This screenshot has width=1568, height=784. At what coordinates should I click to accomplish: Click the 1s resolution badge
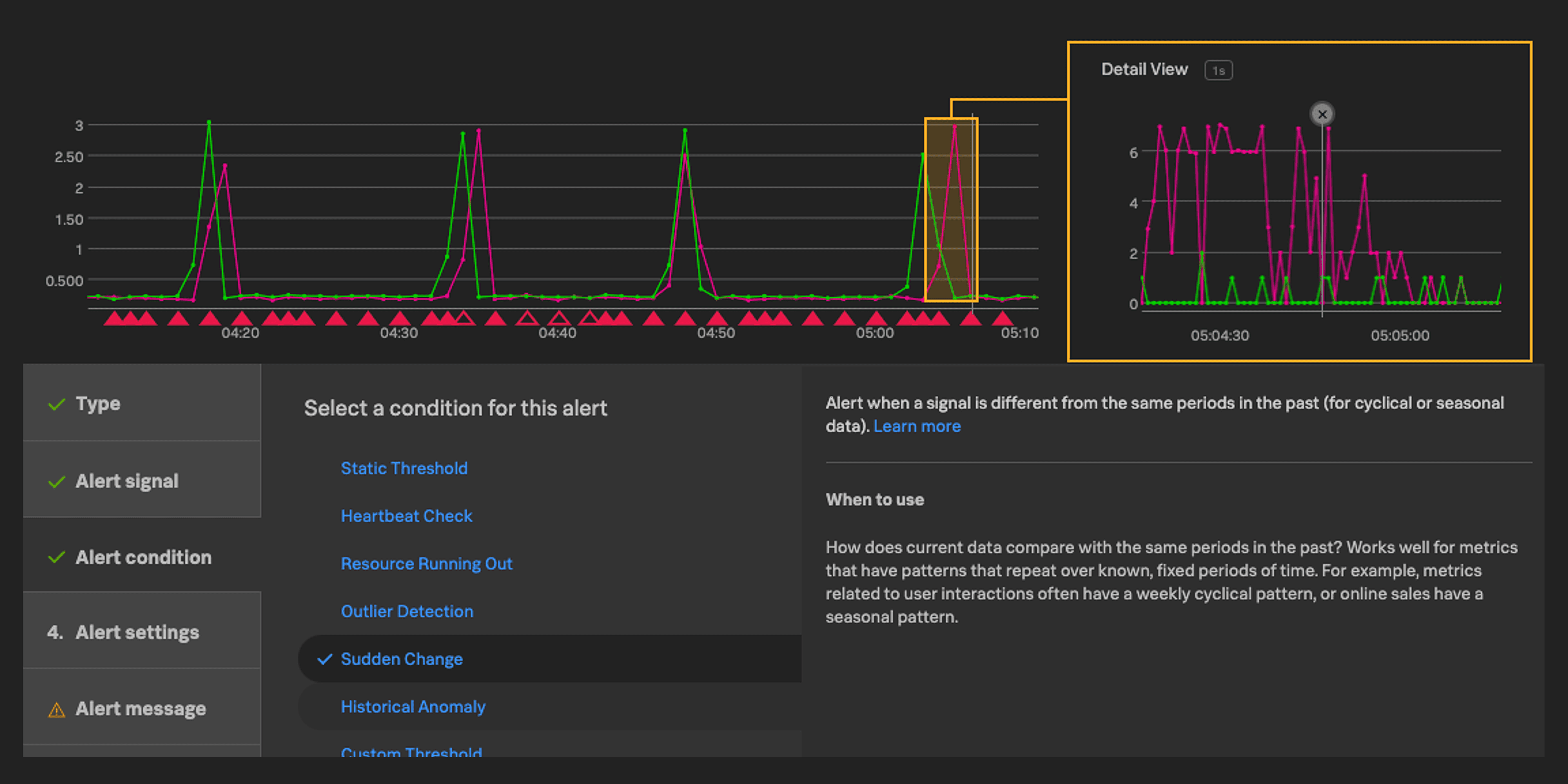[1218, 71]
